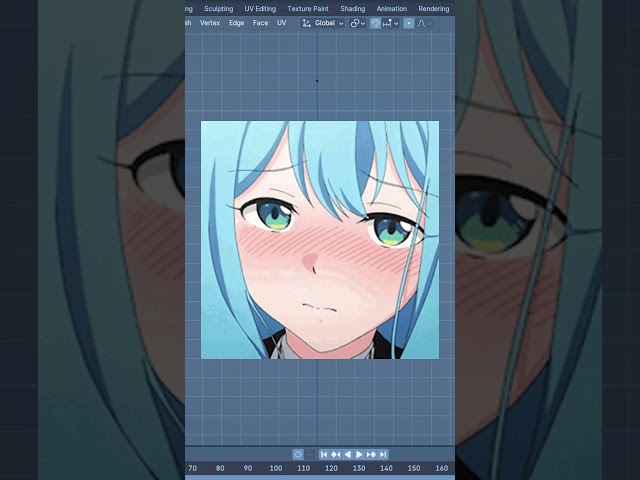Switch to the Texture Paint workspace
Screen dimensions: 640x480
(308, 9)
